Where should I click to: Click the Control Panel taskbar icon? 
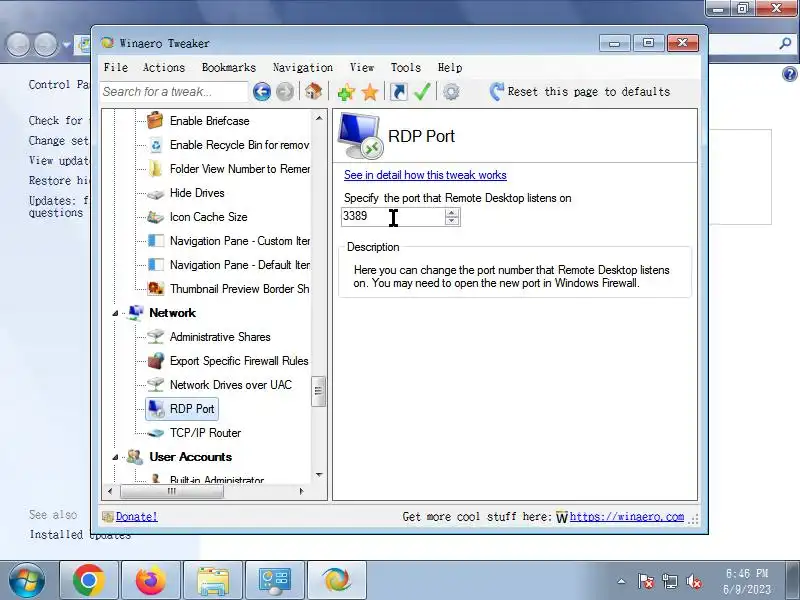click(x=274, y=580)
